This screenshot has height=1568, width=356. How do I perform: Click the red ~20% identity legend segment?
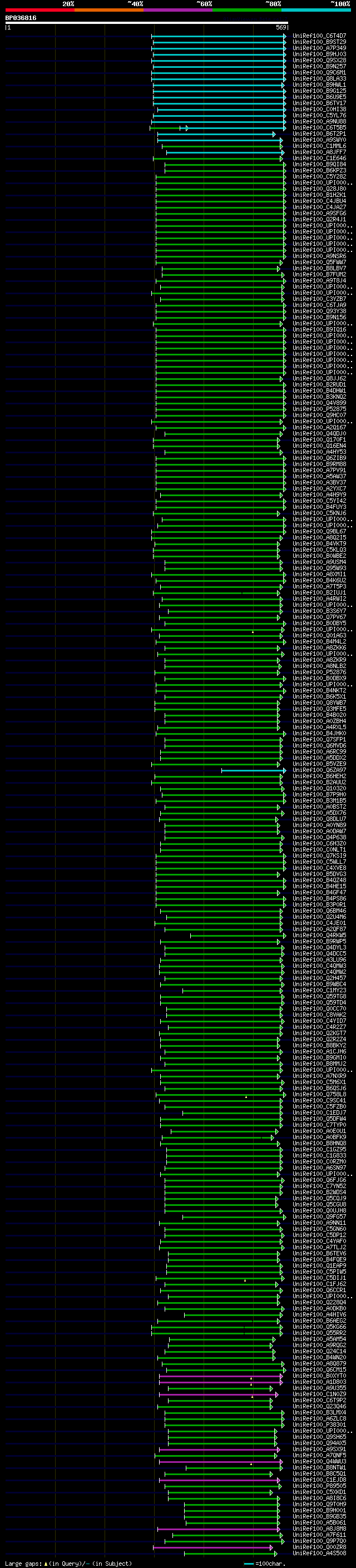[39, 10]
